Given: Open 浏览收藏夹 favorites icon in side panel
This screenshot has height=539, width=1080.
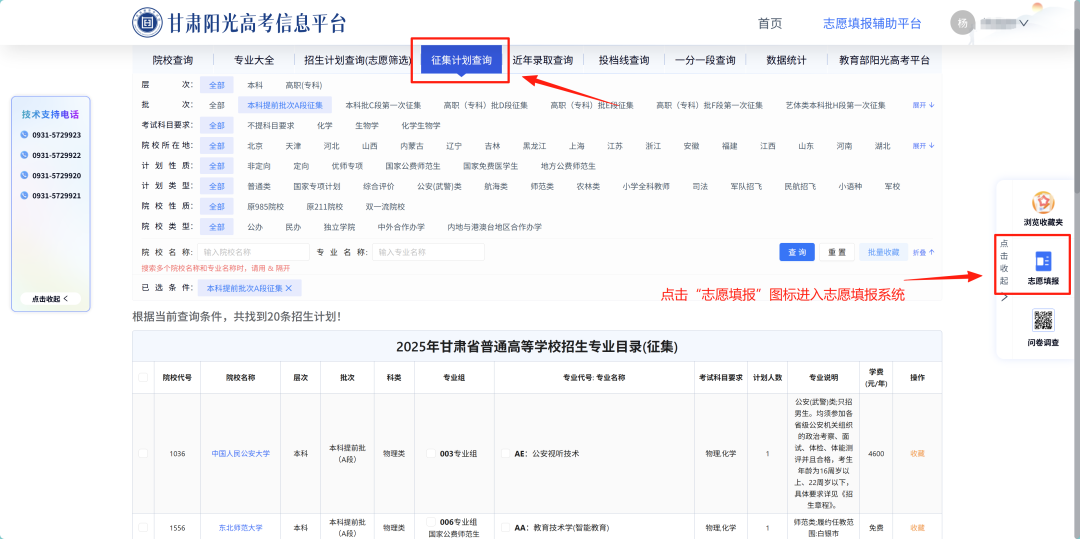Looking at the screenshot, I should [x=1042, y=203].
